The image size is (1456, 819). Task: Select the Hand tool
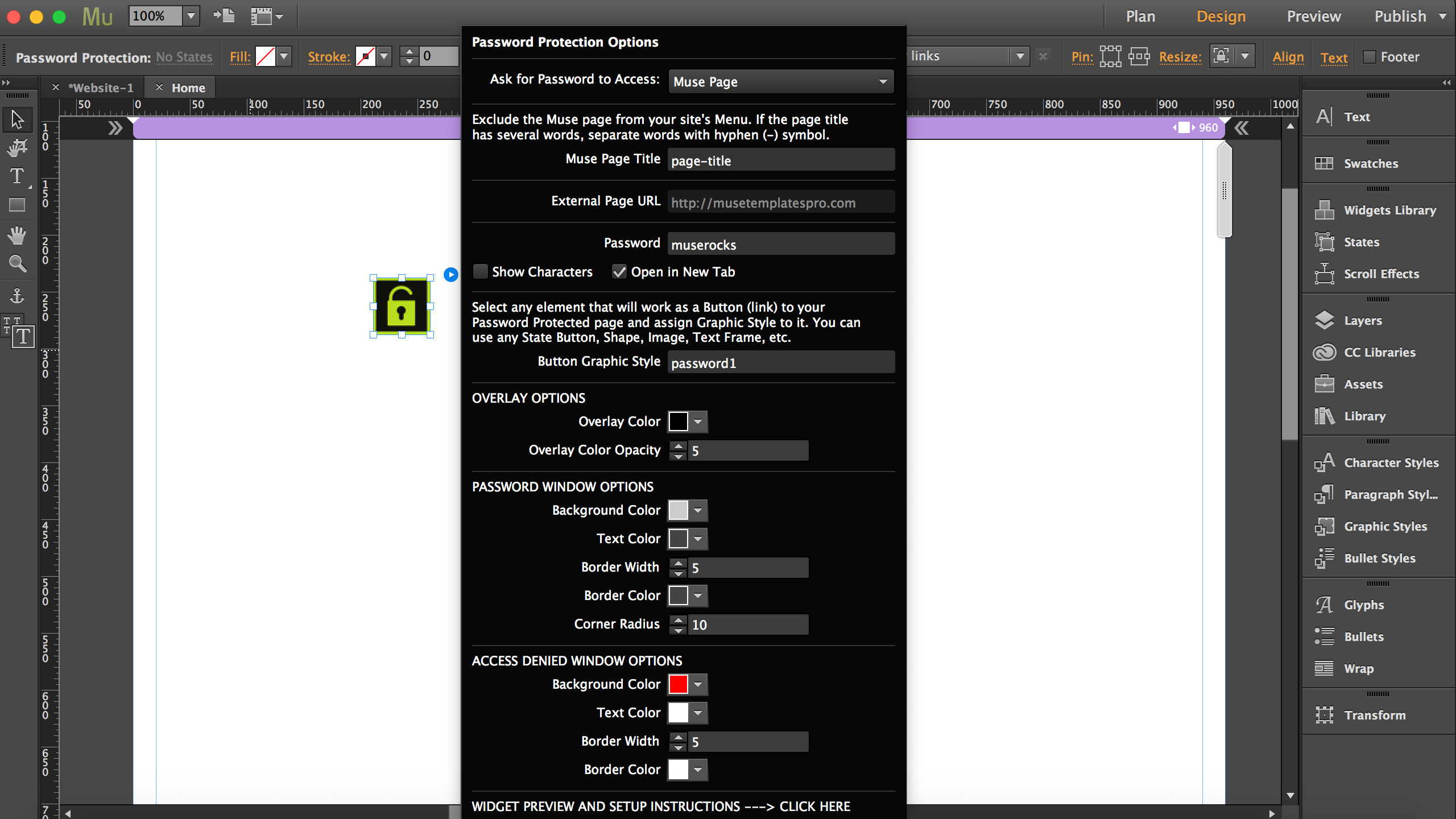[17, 234]
